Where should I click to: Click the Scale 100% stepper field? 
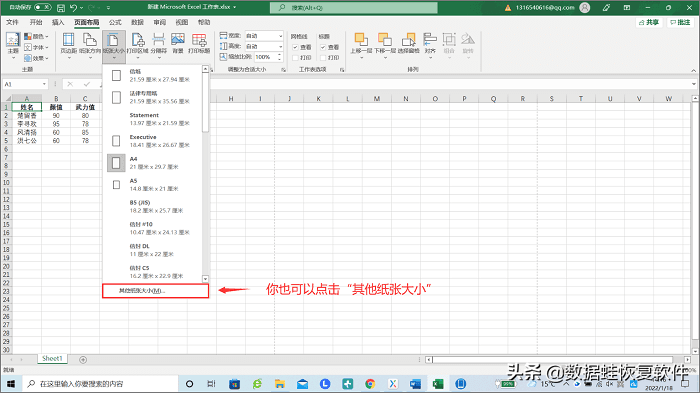(x=268, y=57)
